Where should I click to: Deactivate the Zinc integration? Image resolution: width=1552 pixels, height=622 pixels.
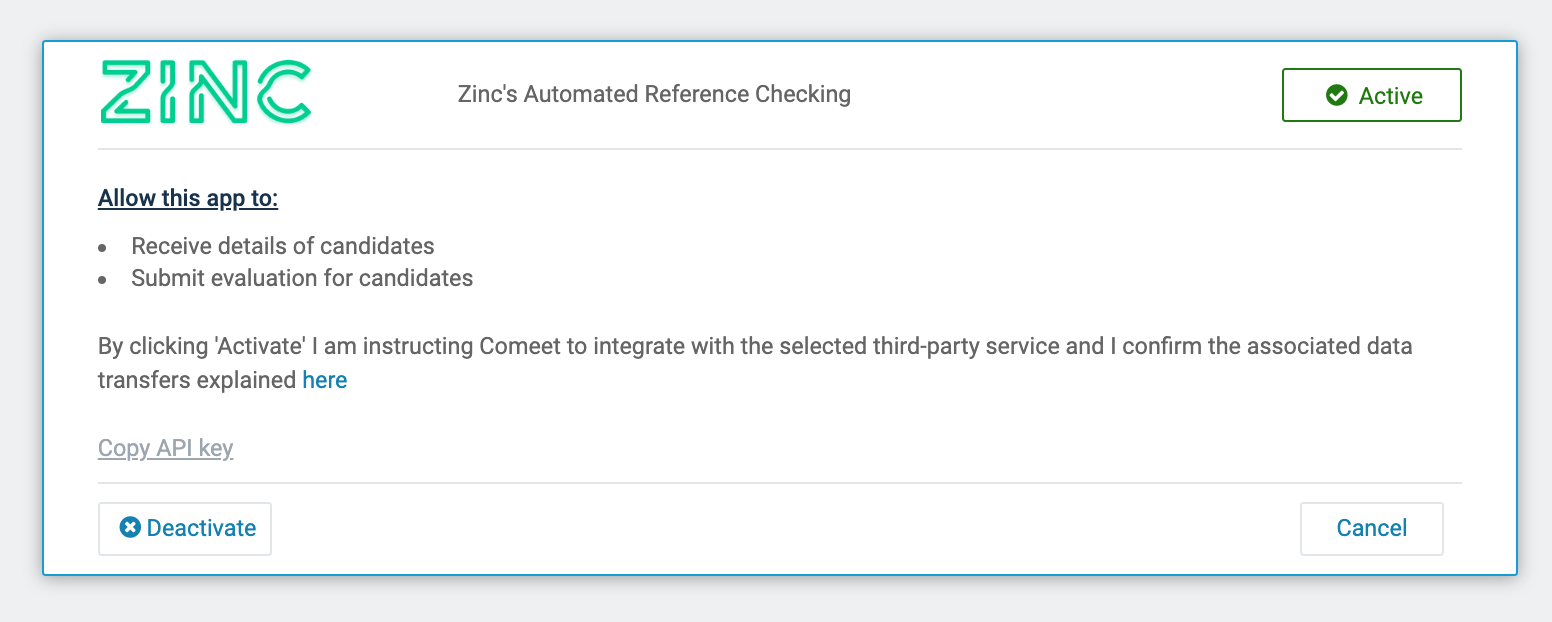pos(185,528)
